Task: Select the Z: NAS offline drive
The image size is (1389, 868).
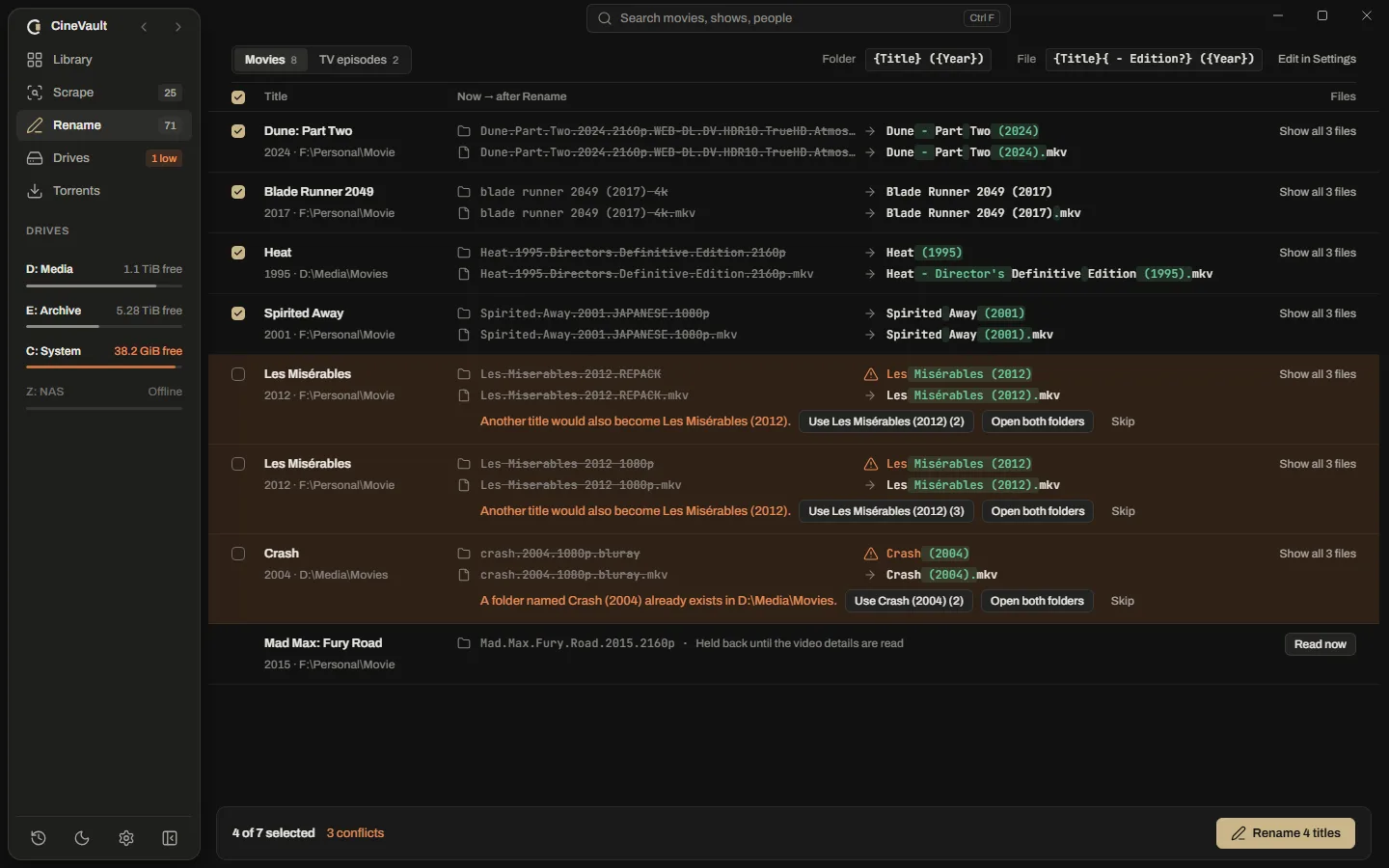Action: [x=104, y=398]
